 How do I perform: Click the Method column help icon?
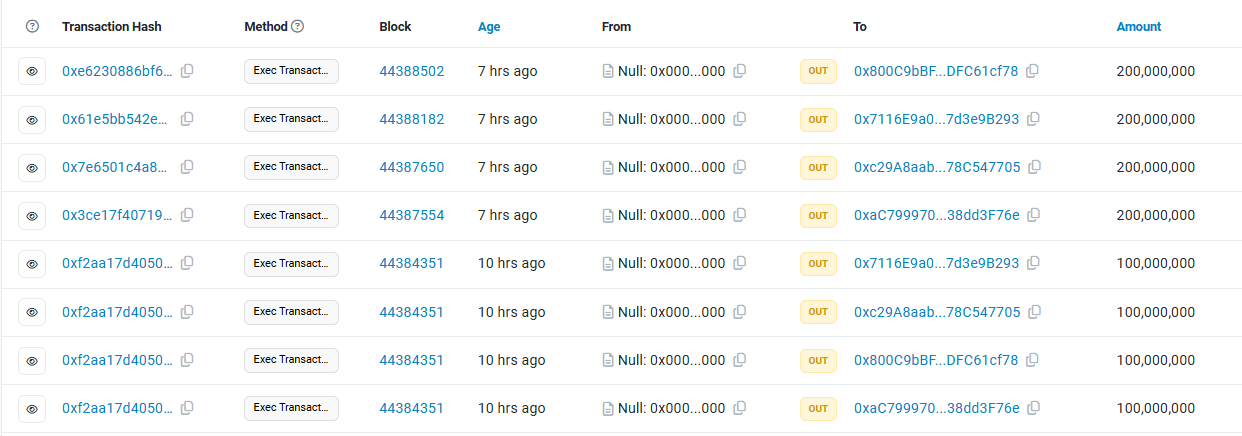(297, 27)
